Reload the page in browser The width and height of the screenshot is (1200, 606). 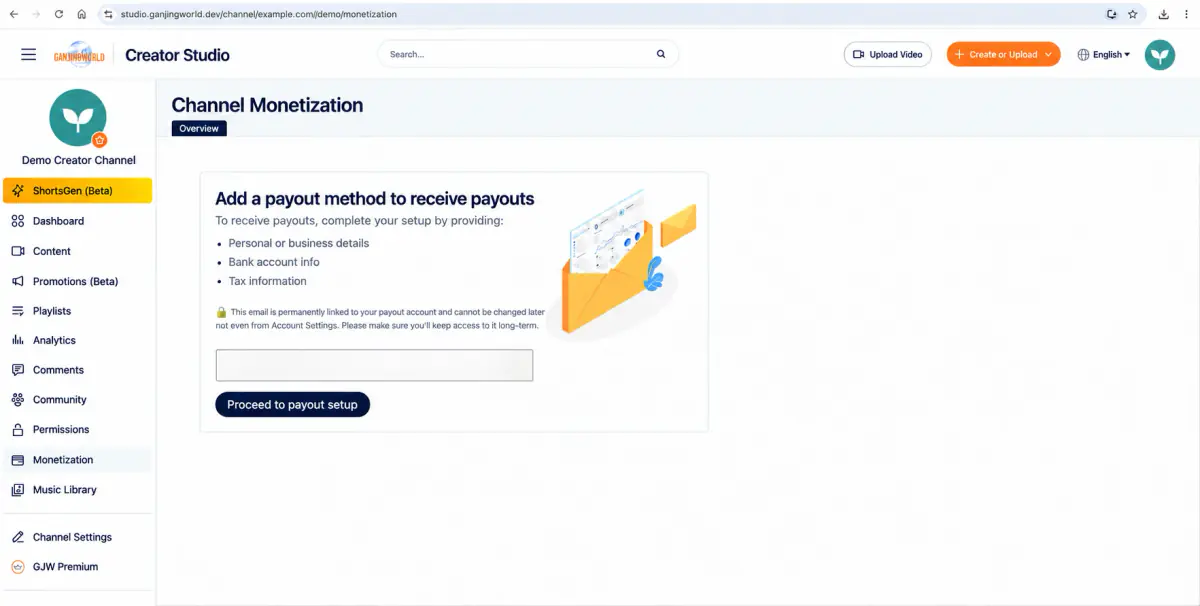click(x=59, y=15)
